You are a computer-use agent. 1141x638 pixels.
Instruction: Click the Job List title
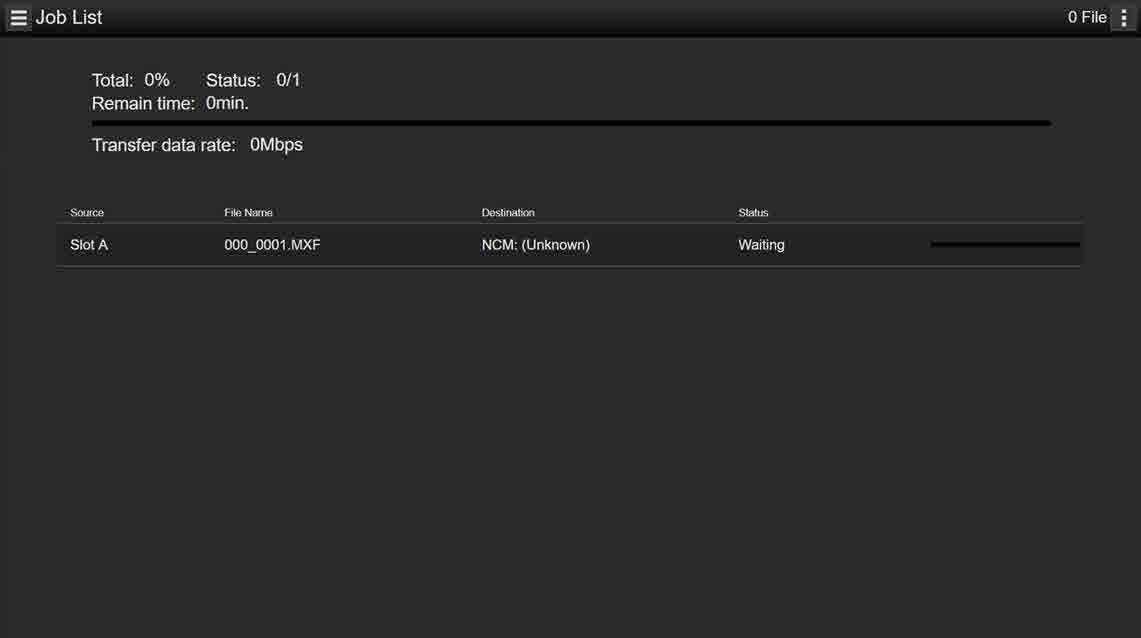pyautogui.click(x=69, y=17)
